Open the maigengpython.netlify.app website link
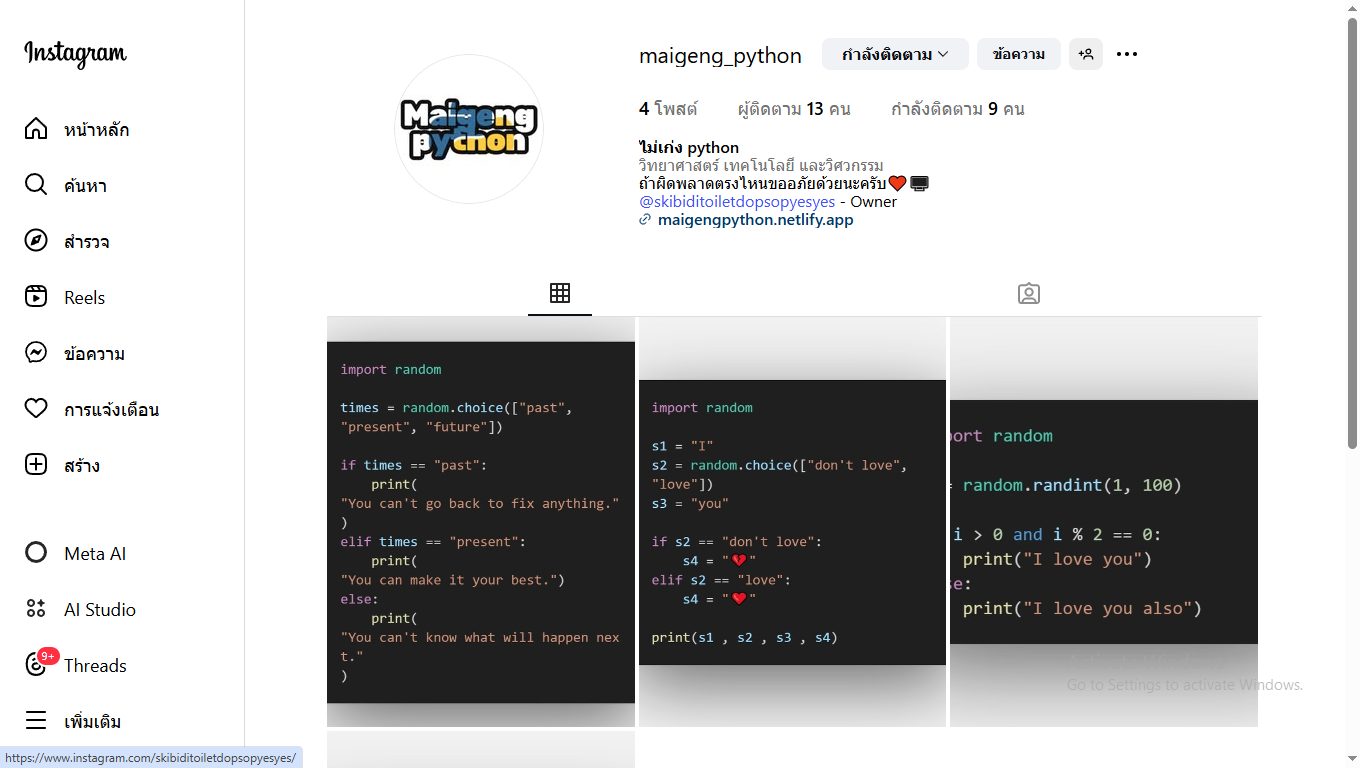Image resolution: width=1360 pixels, height=768 pixels. pyautogui.click(x=756, y=220)
